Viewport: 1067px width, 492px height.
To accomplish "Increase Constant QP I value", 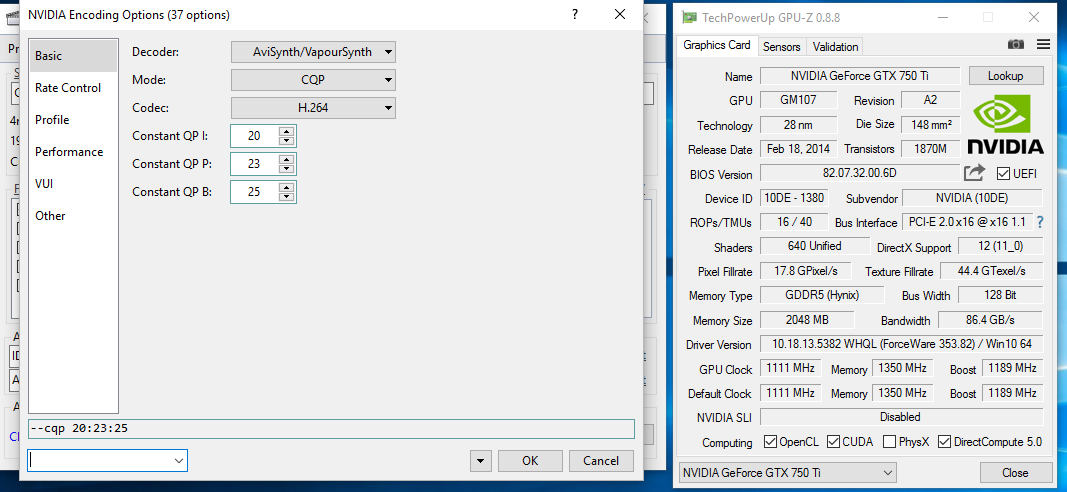I will [x=287, y=131].
